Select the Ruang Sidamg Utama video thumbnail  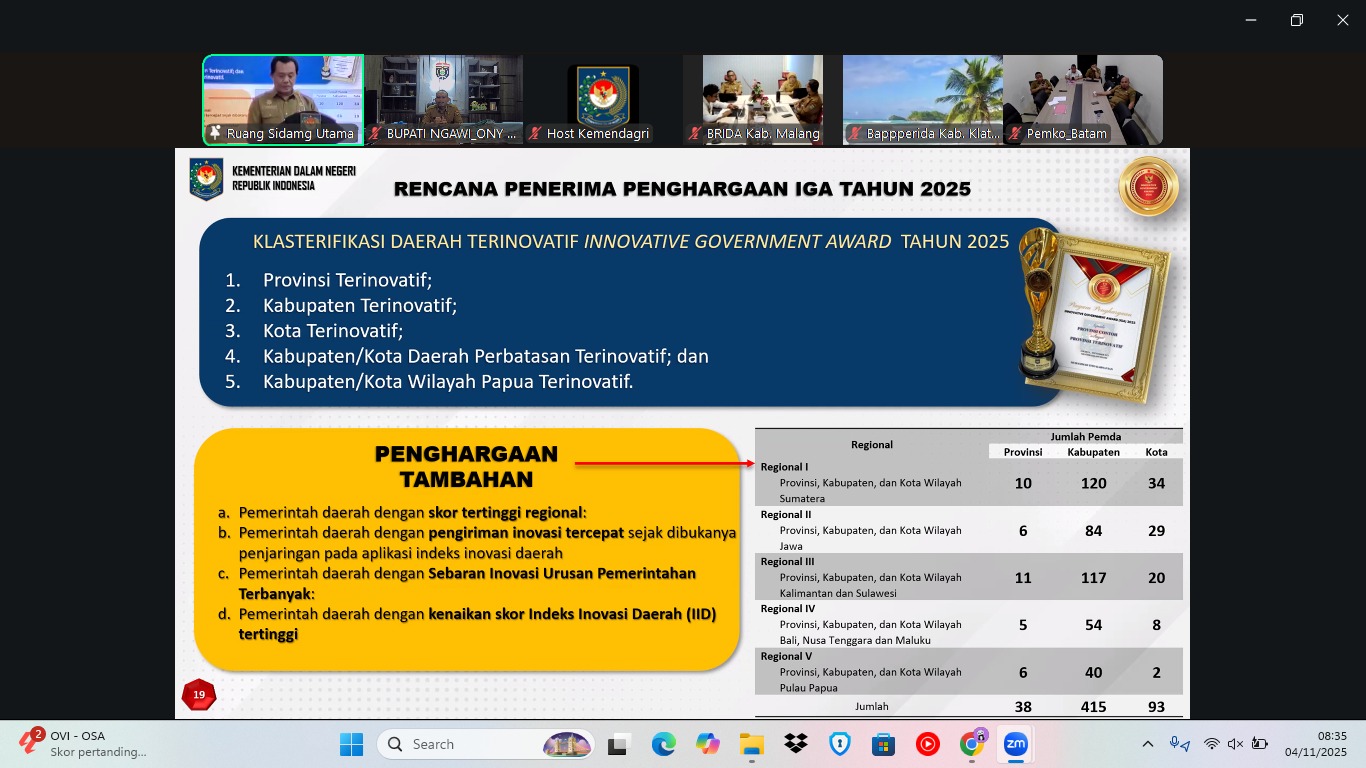(x=283, y=100)
